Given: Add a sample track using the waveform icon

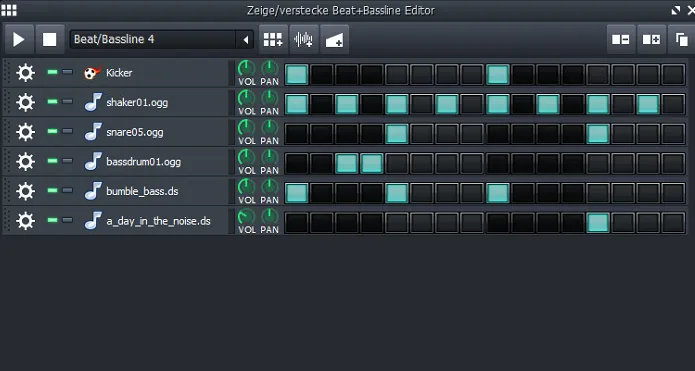Looking at the screenshot, I should (304, 39).
